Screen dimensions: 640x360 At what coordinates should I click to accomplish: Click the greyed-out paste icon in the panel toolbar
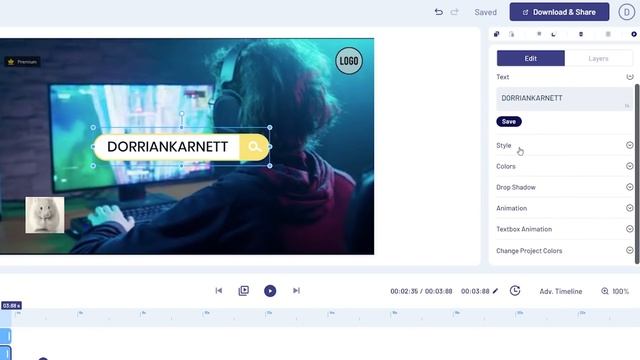click(511, 34)
